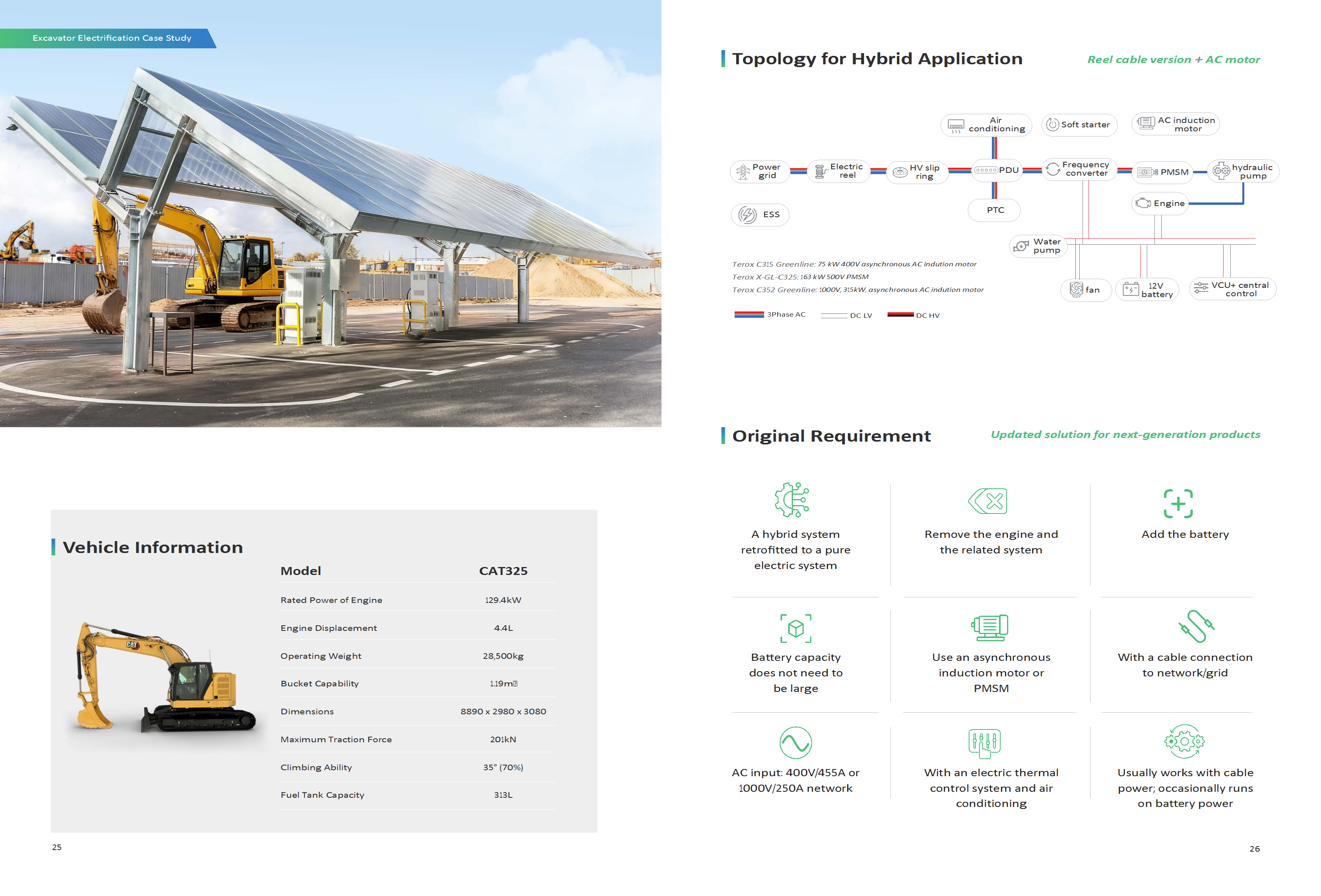Viewport: 1321px width, 896px height.
Task: Select the Water pump icon
Action: [x=1021, y=246]
